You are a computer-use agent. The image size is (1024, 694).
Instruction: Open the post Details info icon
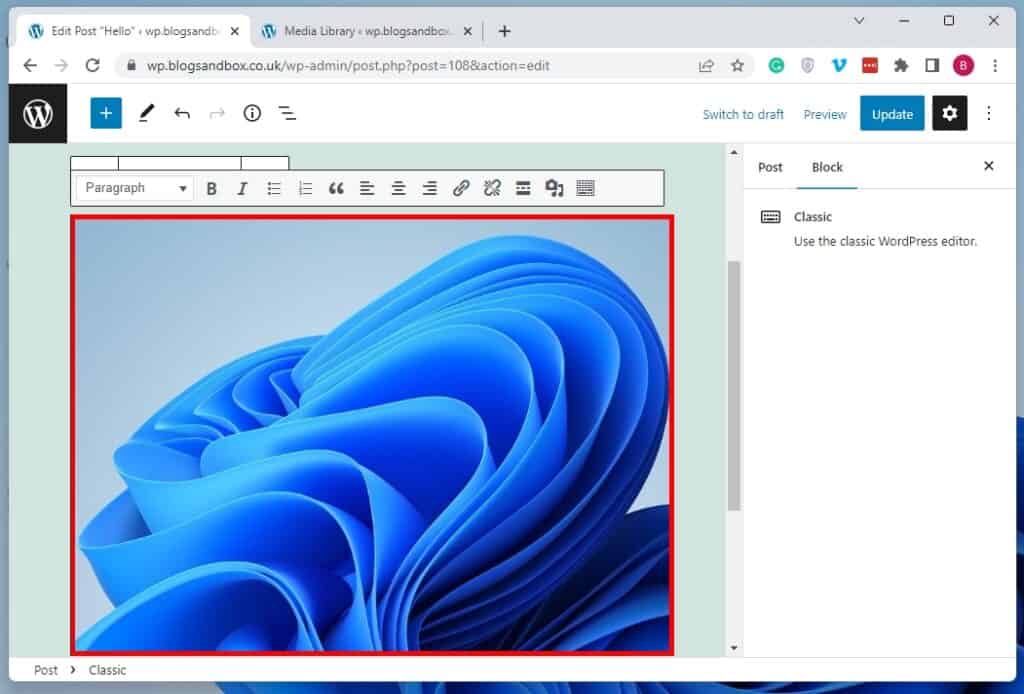tap(252, 114)
